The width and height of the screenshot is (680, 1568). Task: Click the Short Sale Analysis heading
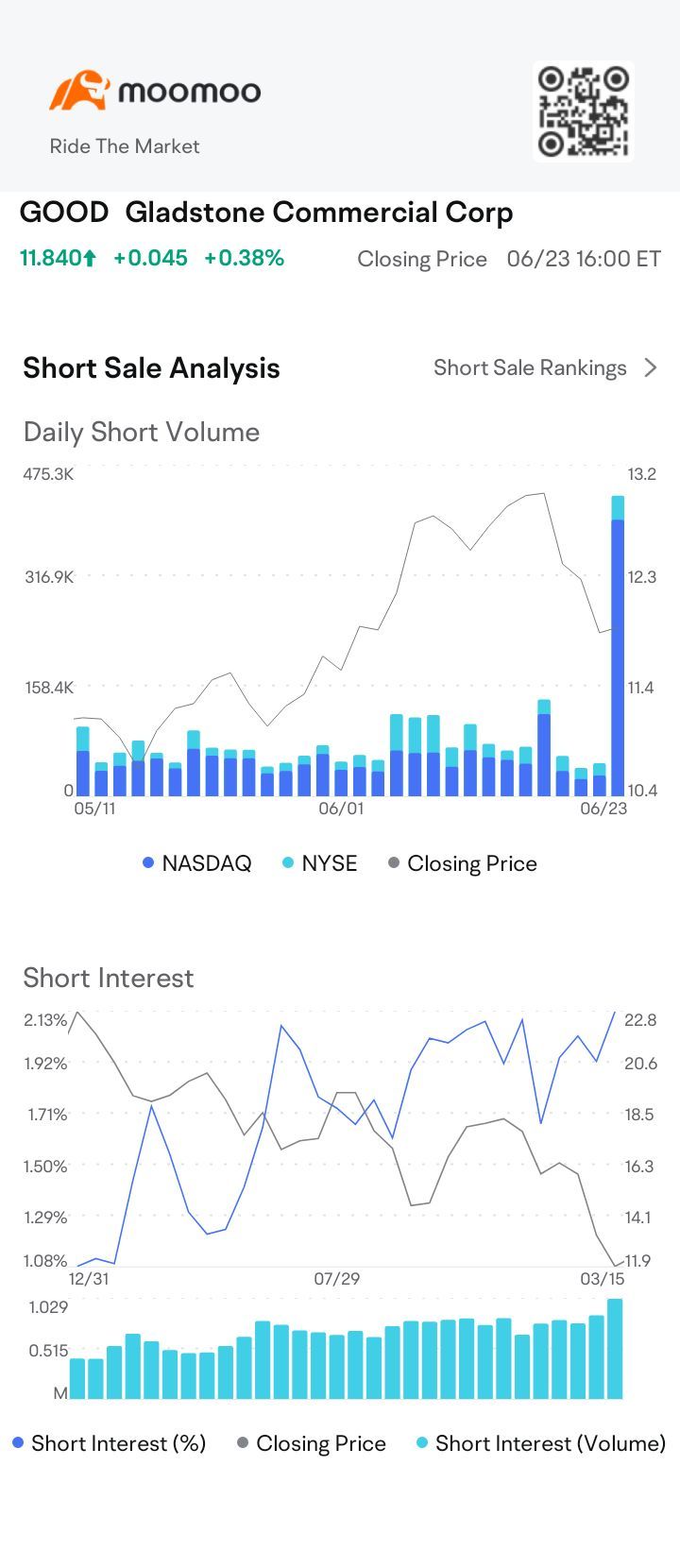(x=151, y=367)
